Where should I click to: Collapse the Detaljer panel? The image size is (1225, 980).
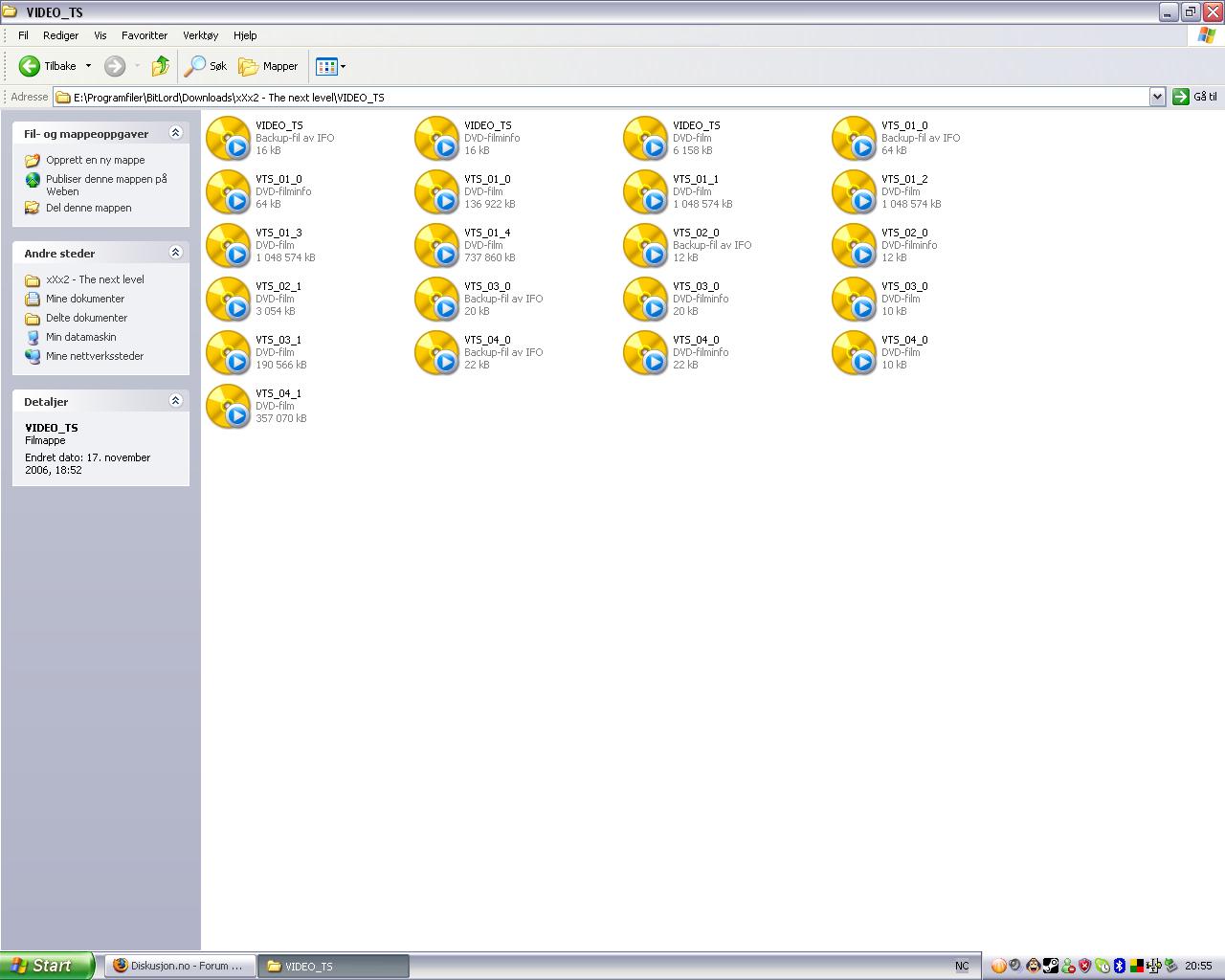coord(175,401)
